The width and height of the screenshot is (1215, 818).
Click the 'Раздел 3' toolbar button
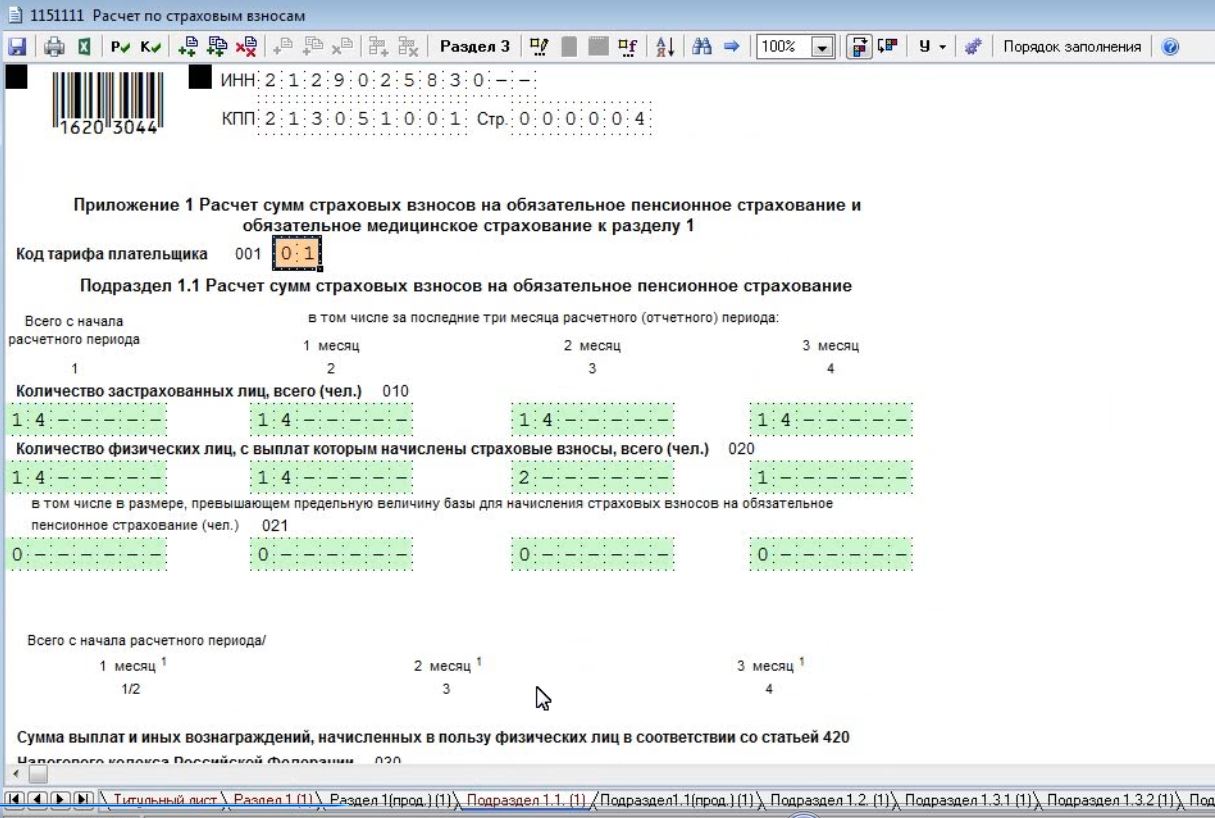pos(474,47)
